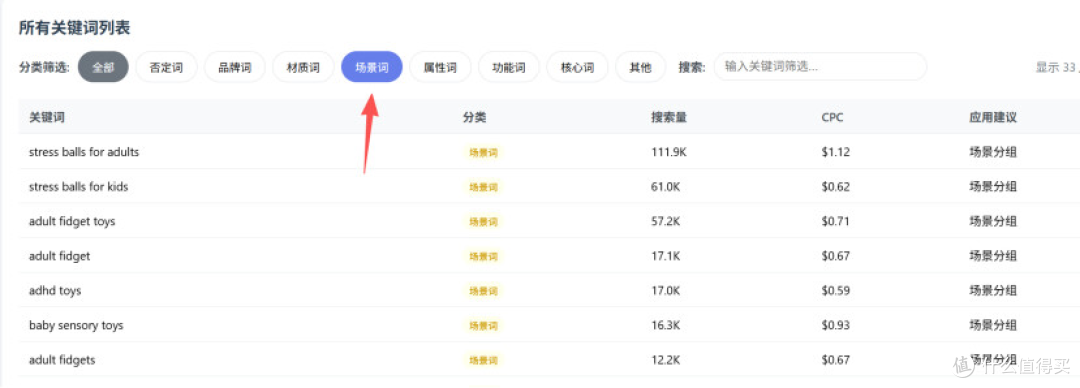
Task: Click the $1.12 CPC value
Action: click(x=835, y=152)
